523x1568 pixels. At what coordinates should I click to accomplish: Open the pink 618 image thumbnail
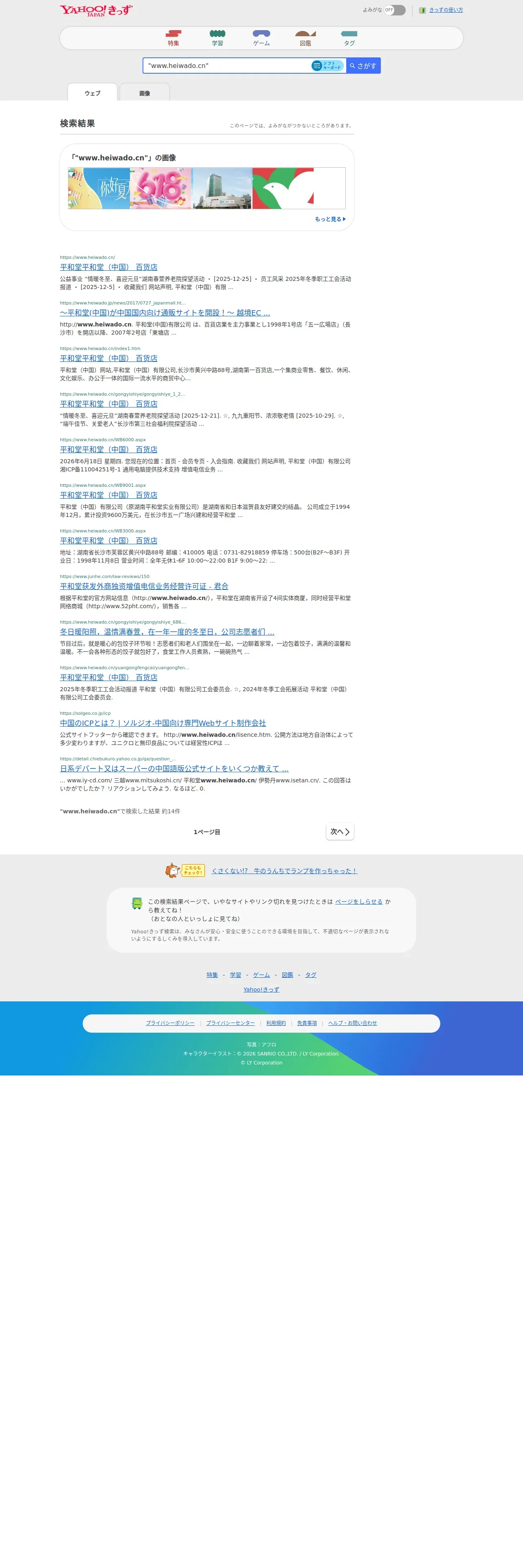click(x=161, y=189)
